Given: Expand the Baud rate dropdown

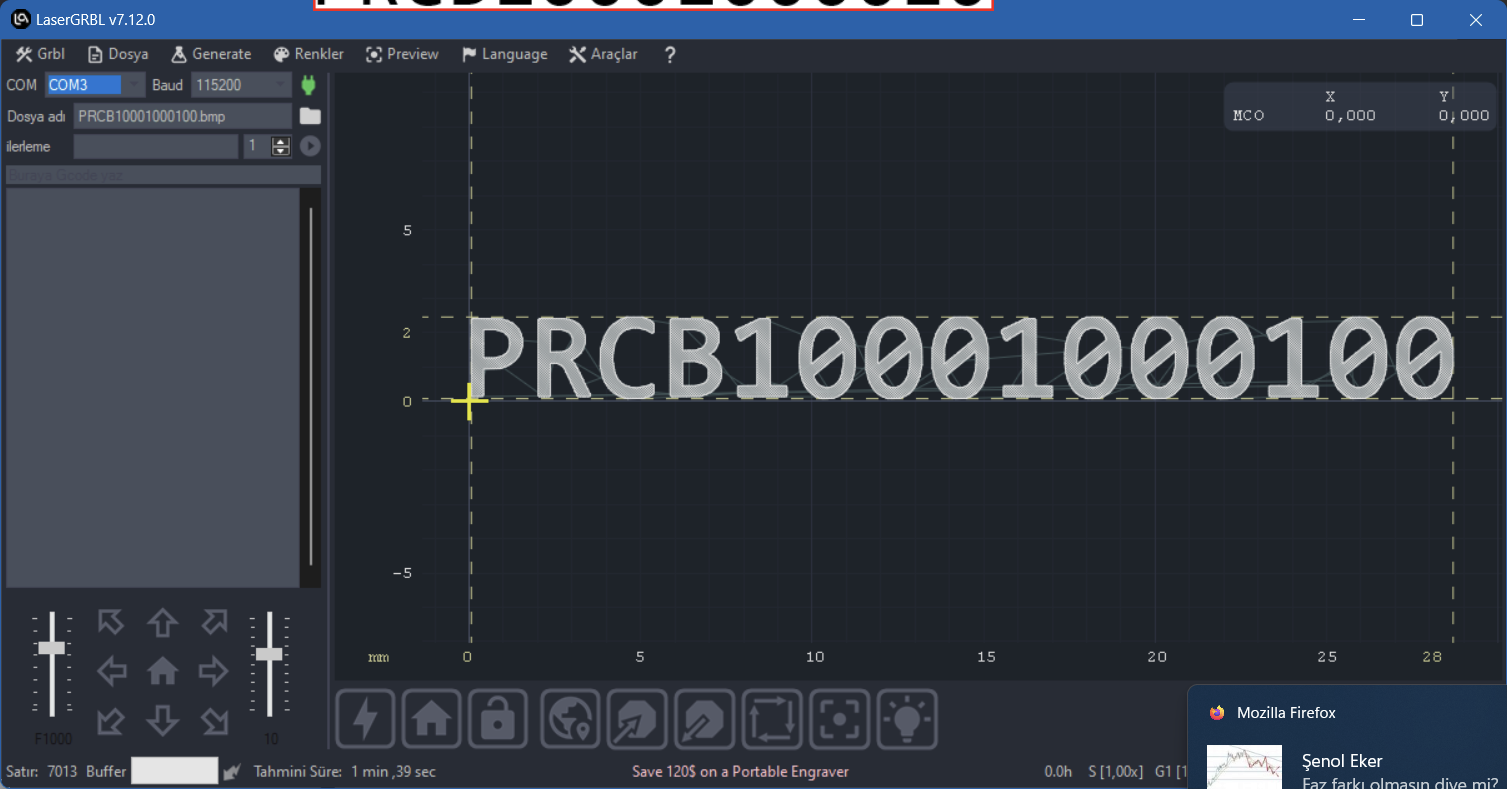Looking at the screenshot, I should point(281,85).
